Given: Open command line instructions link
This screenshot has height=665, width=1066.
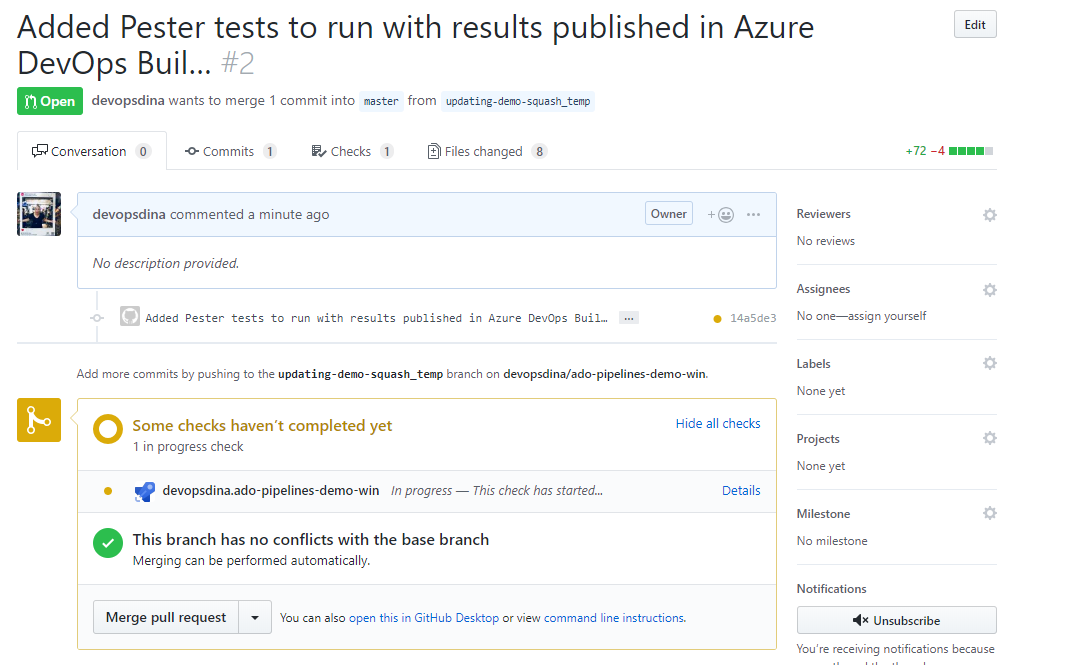Looking at the screenshot, I should pyautogui.click(x=614, y=618).
